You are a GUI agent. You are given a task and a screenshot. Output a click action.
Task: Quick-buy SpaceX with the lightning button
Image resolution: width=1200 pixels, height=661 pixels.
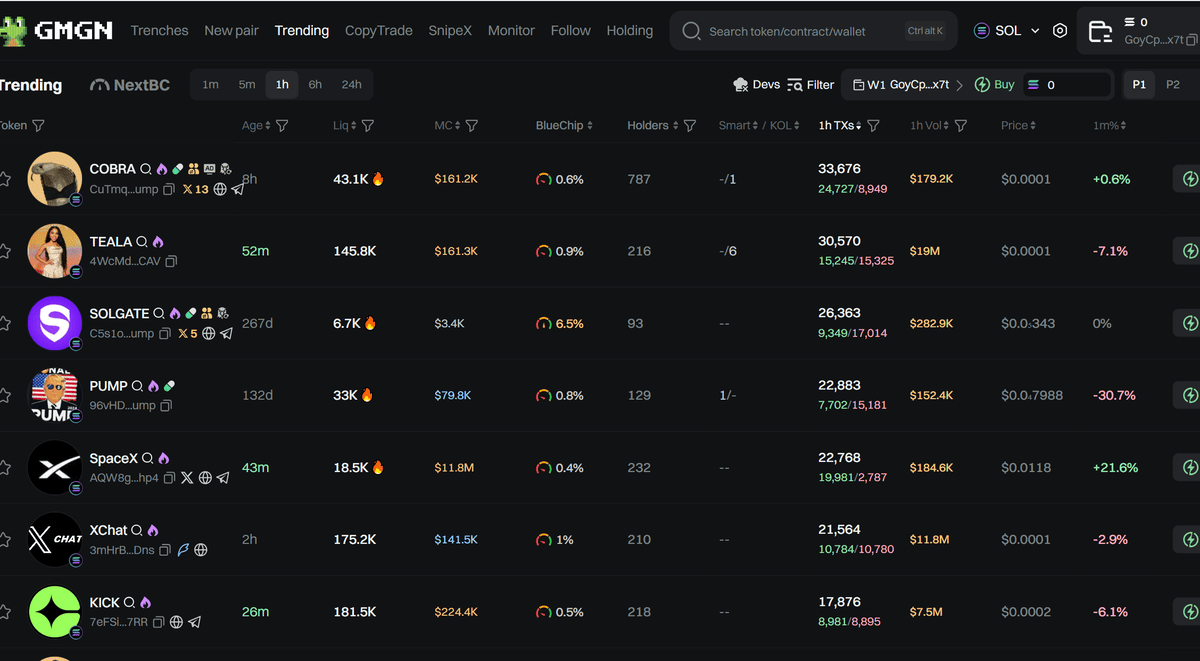click(1188, 467)
